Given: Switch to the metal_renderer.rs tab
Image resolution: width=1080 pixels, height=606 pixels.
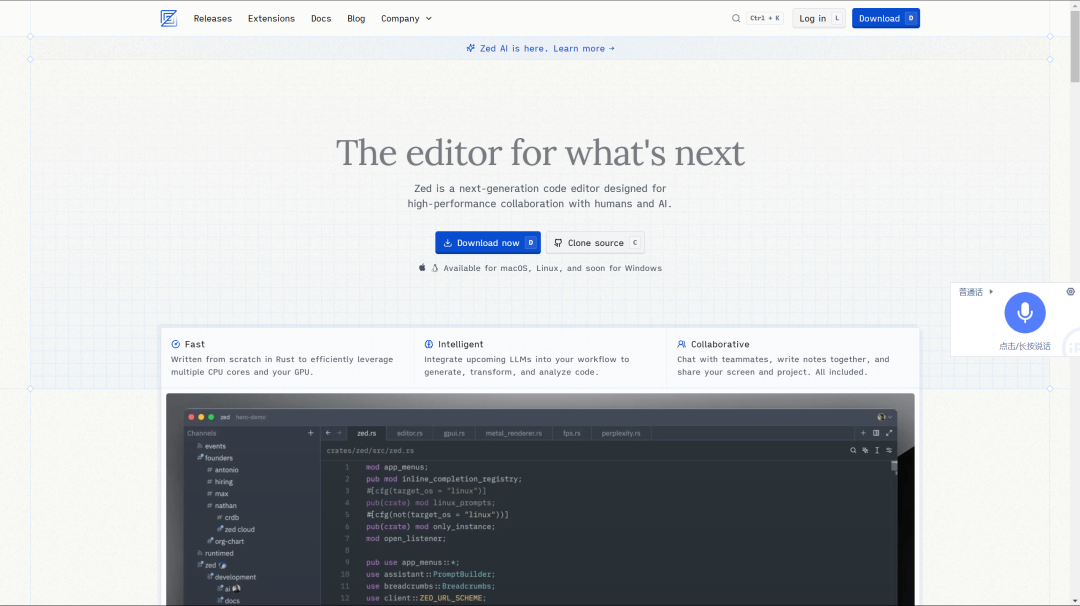Looking at the screenshot, I should [513, 433].
